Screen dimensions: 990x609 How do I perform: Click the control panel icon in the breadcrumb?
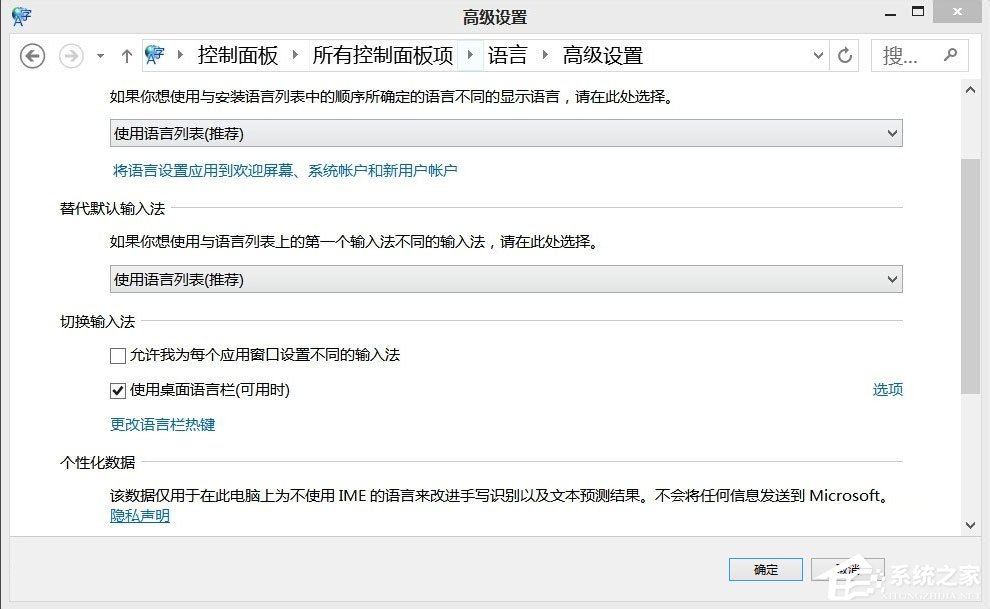click(x=156, y=55)
